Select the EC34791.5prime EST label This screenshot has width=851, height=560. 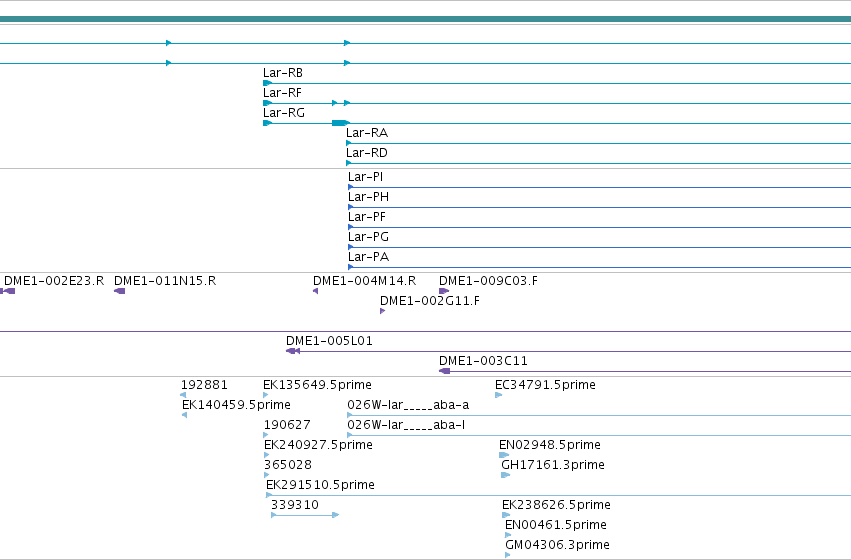coord(545,385)
